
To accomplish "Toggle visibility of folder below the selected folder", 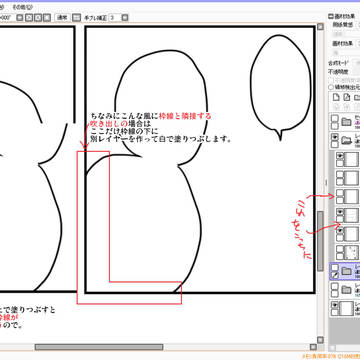I will pos(335,286).
